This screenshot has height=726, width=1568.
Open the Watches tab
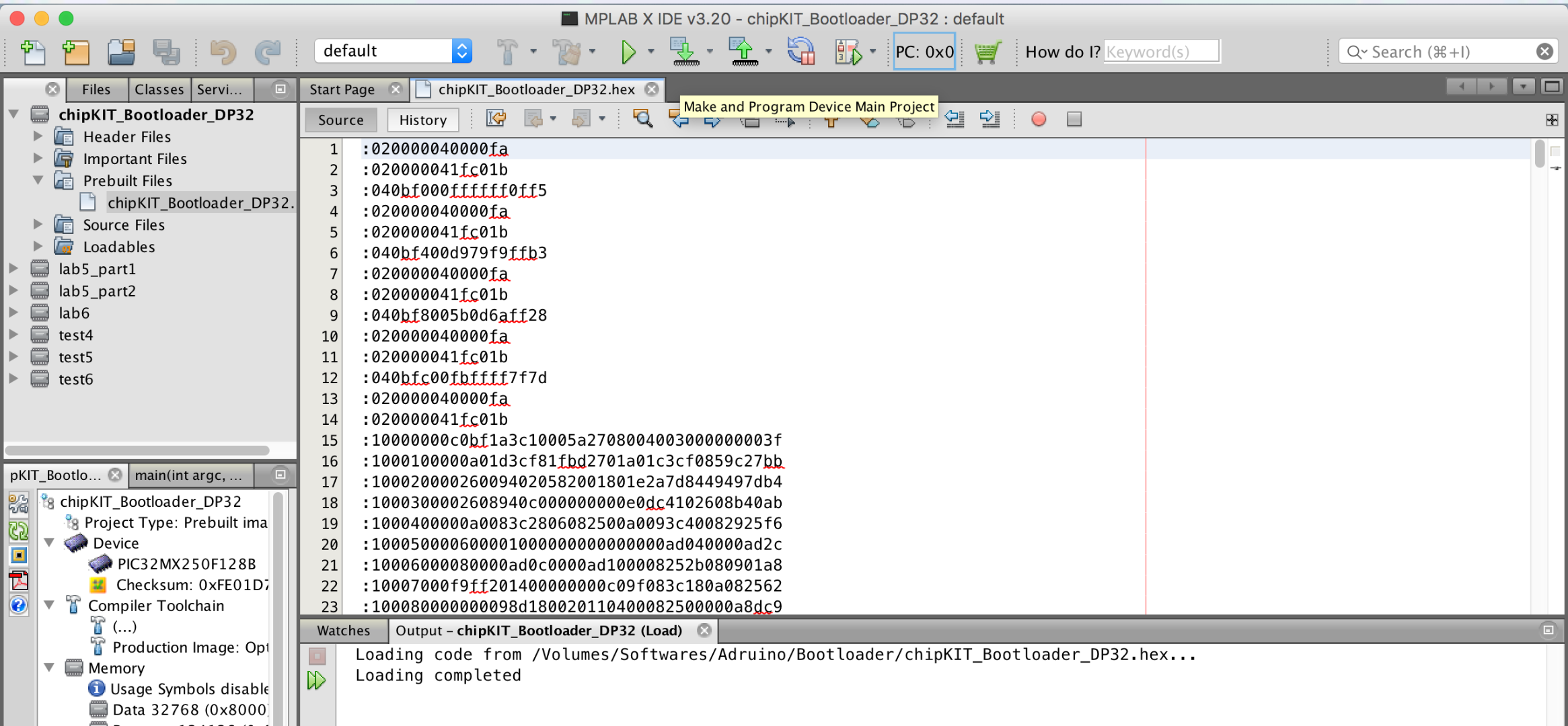click(343, 631)
